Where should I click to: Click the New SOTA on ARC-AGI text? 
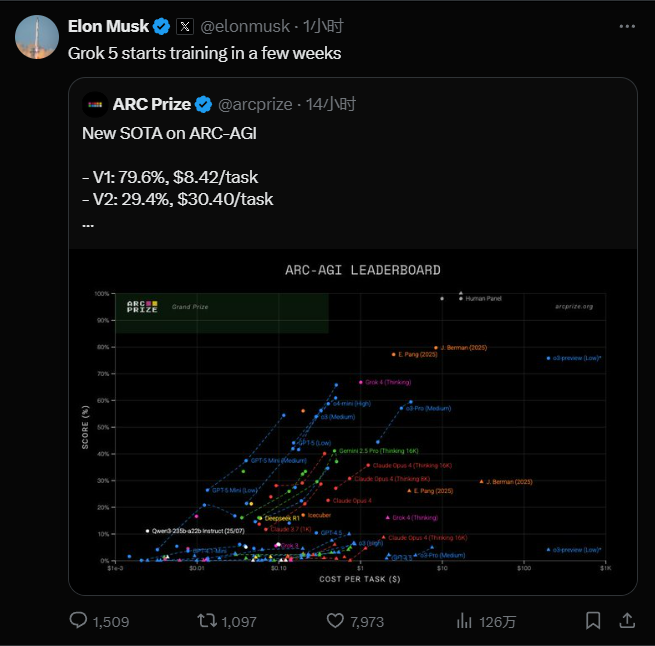tap(169, 133)
